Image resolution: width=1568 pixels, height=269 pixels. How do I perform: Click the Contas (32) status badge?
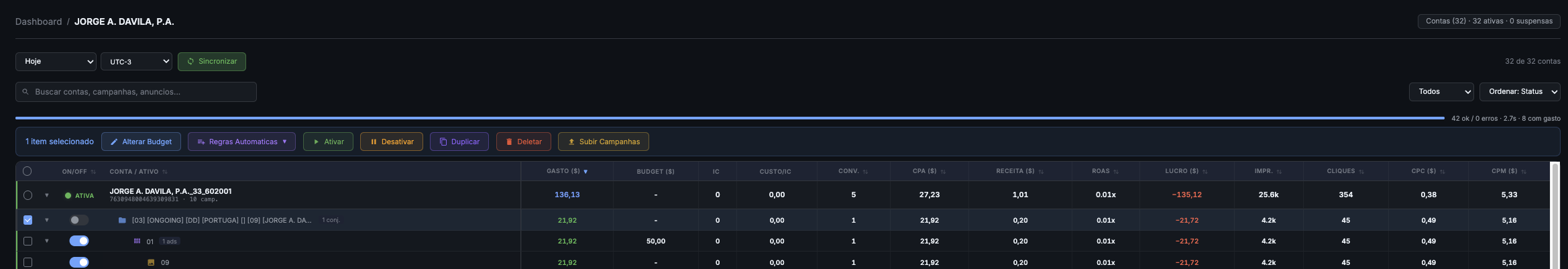click(1489, 21)
